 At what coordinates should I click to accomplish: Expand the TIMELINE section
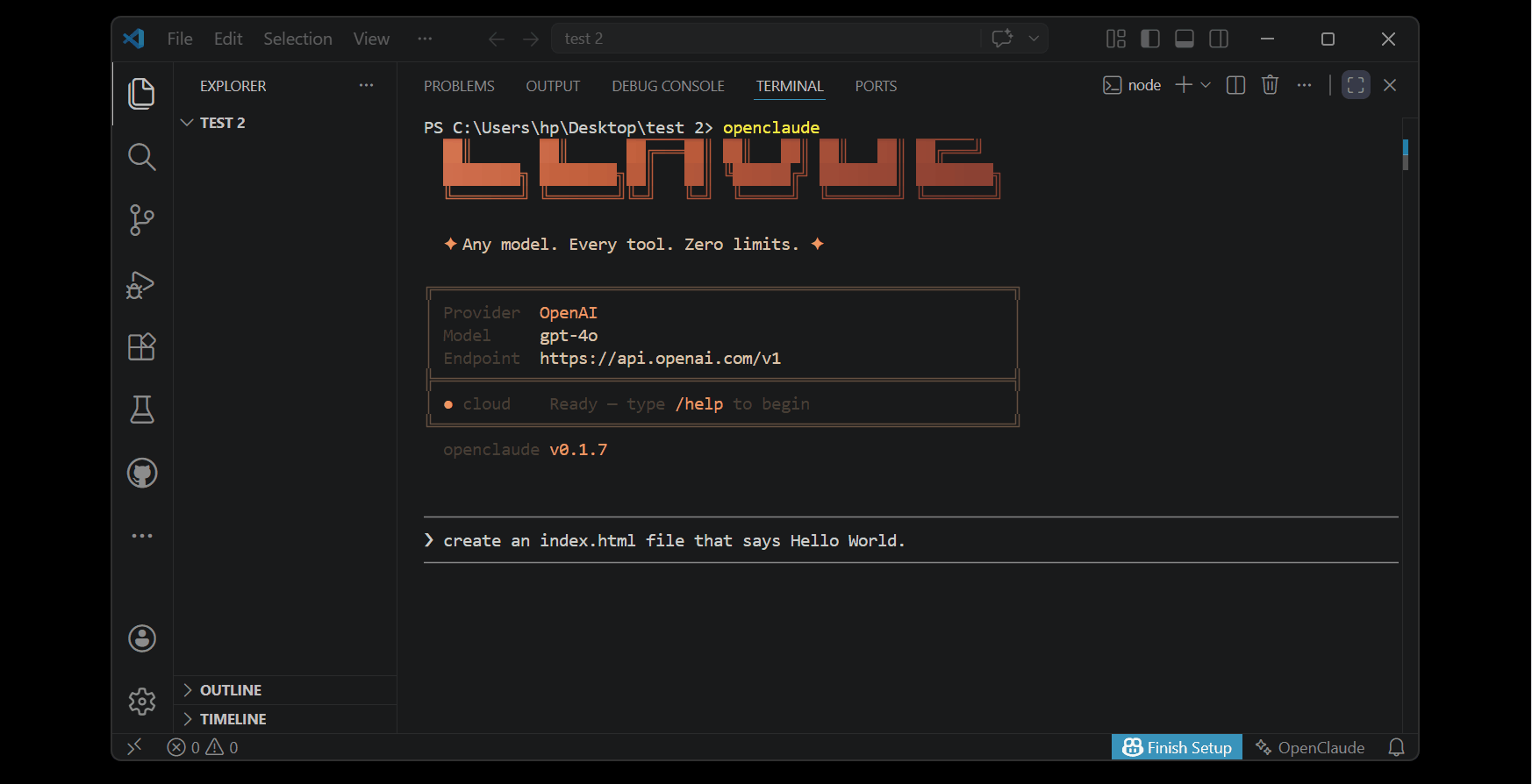tap(233, 719)
